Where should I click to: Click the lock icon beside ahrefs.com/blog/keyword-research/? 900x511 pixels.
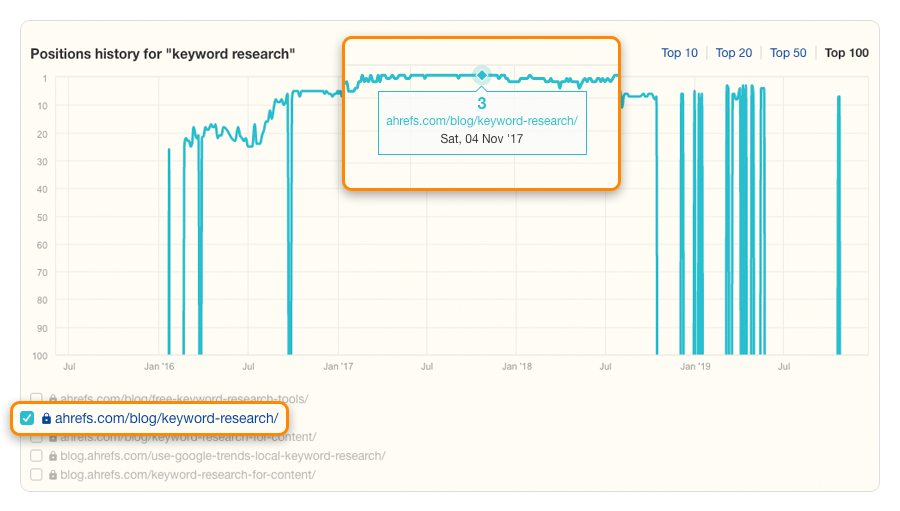[x=46, y=419]
